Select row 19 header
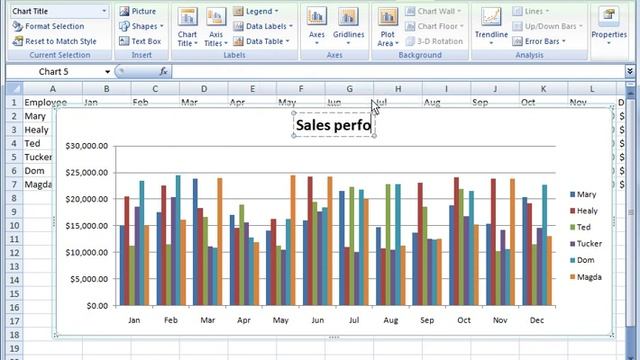 pos(14,349)
